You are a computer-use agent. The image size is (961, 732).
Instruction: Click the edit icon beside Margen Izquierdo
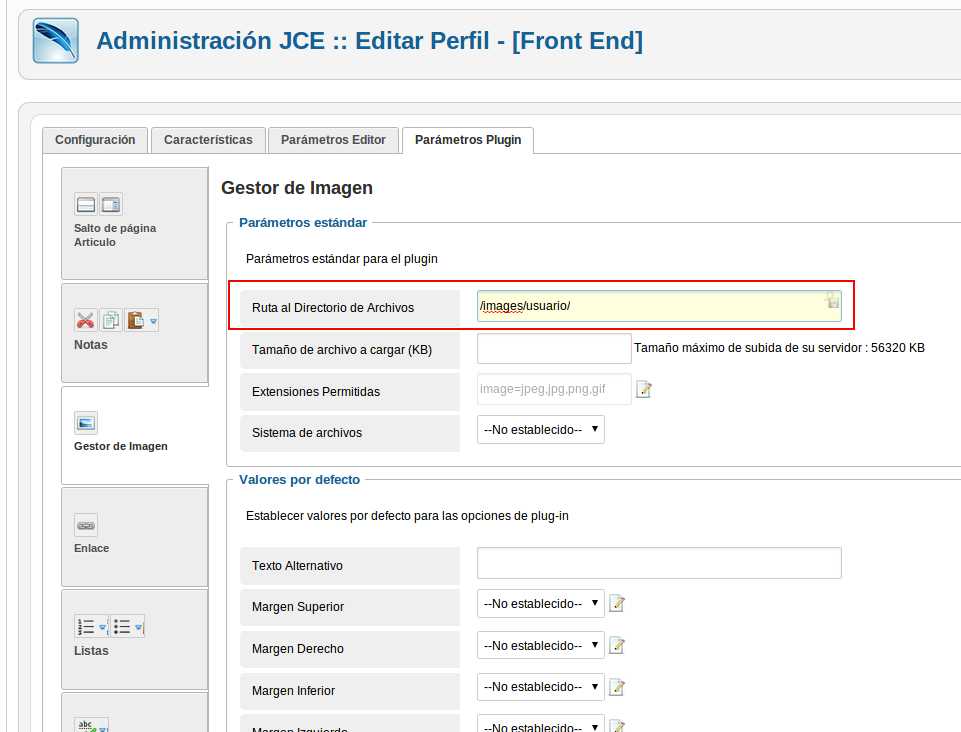click(617, 726)
